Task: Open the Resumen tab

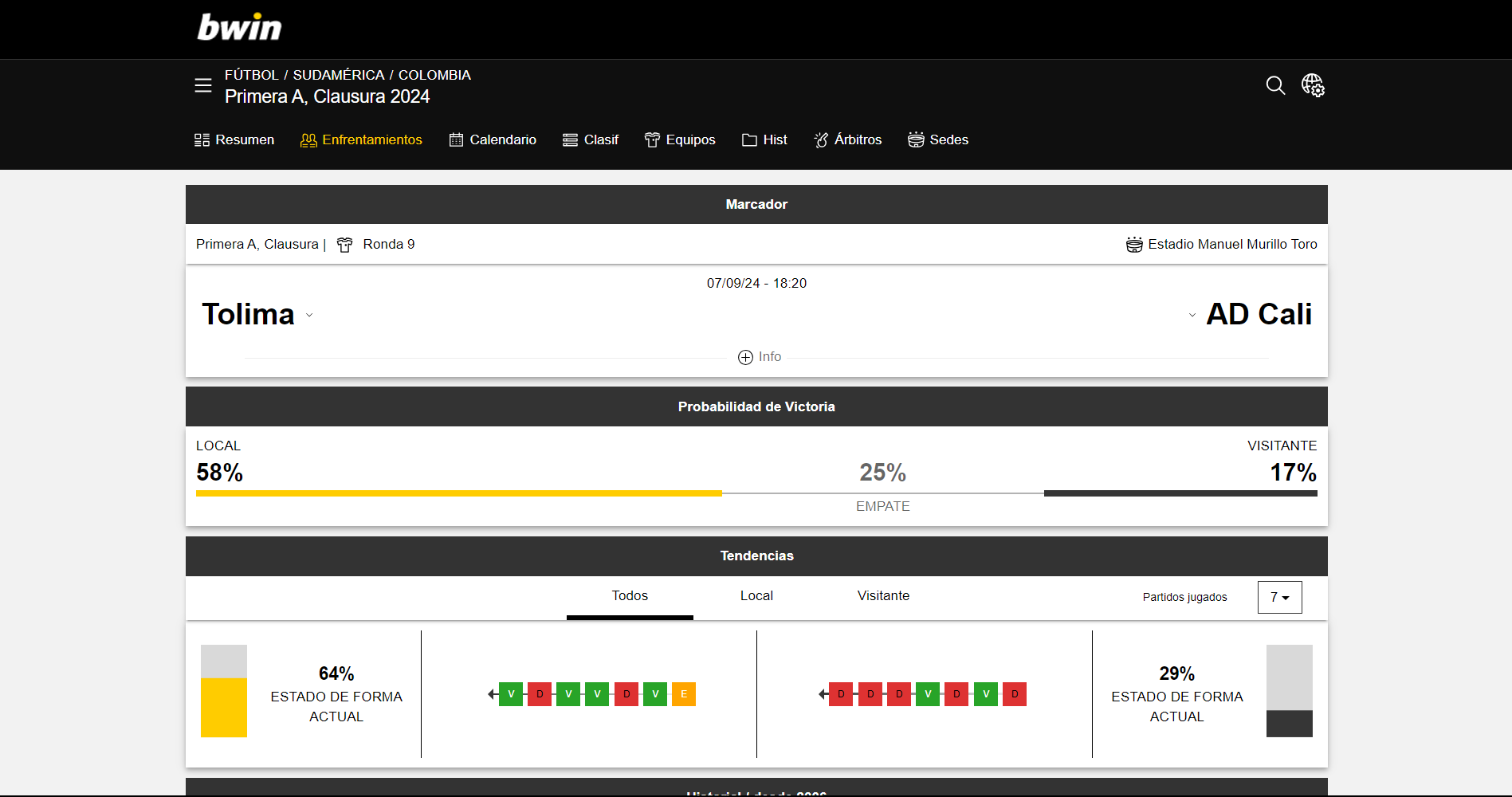Action: click(x=234, y=140)
